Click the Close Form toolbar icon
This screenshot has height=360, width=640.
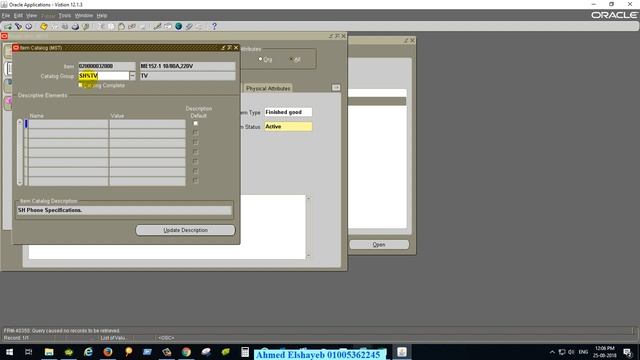(x=86, y=27)
